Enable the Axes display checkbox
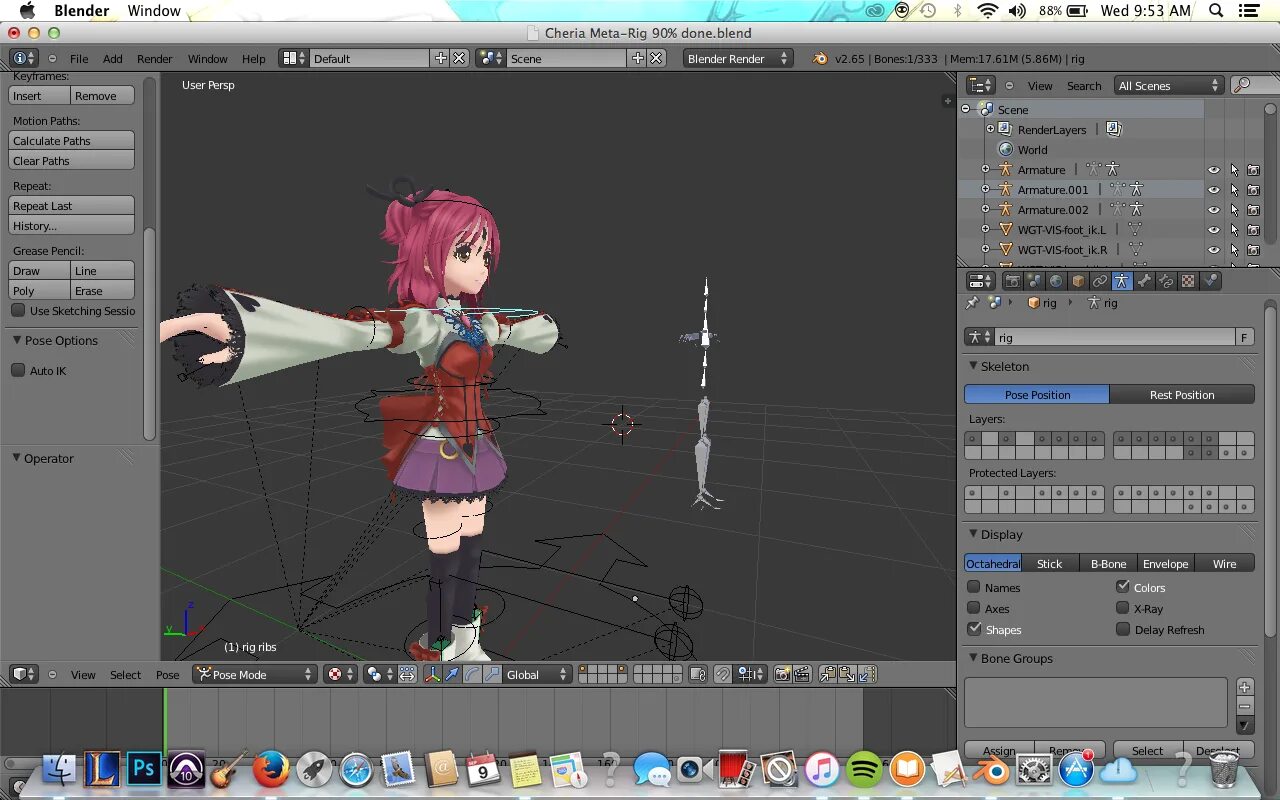The image size is (1280, 800). pyautogui.click(x=974, y=608)
